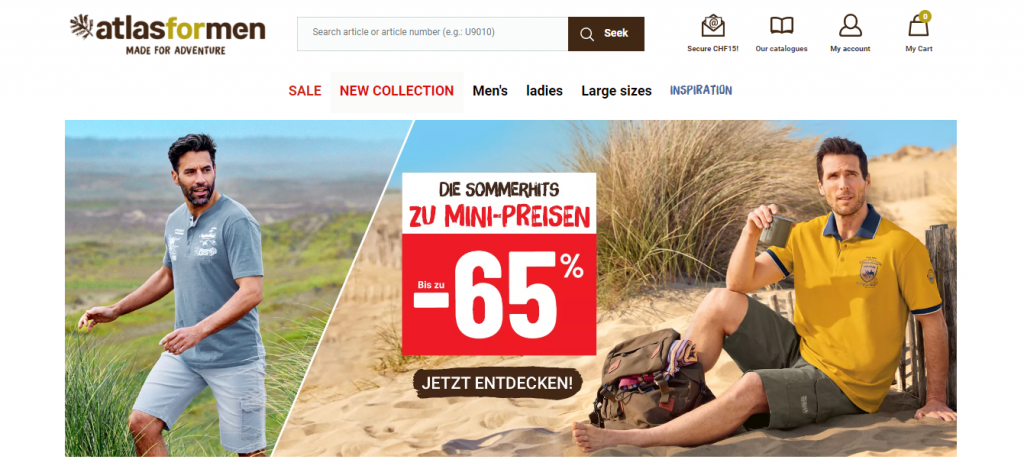Open My account user icon

point(850,25)
